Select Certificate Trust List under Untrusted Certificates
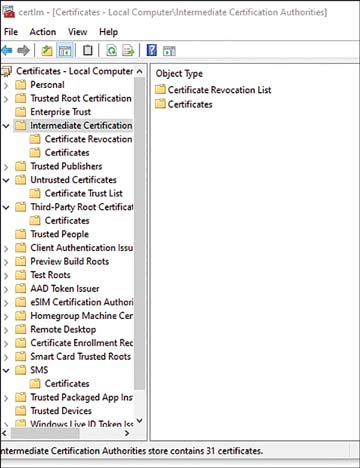The width and height of the screenshot is (360, 468). [84, 193]
